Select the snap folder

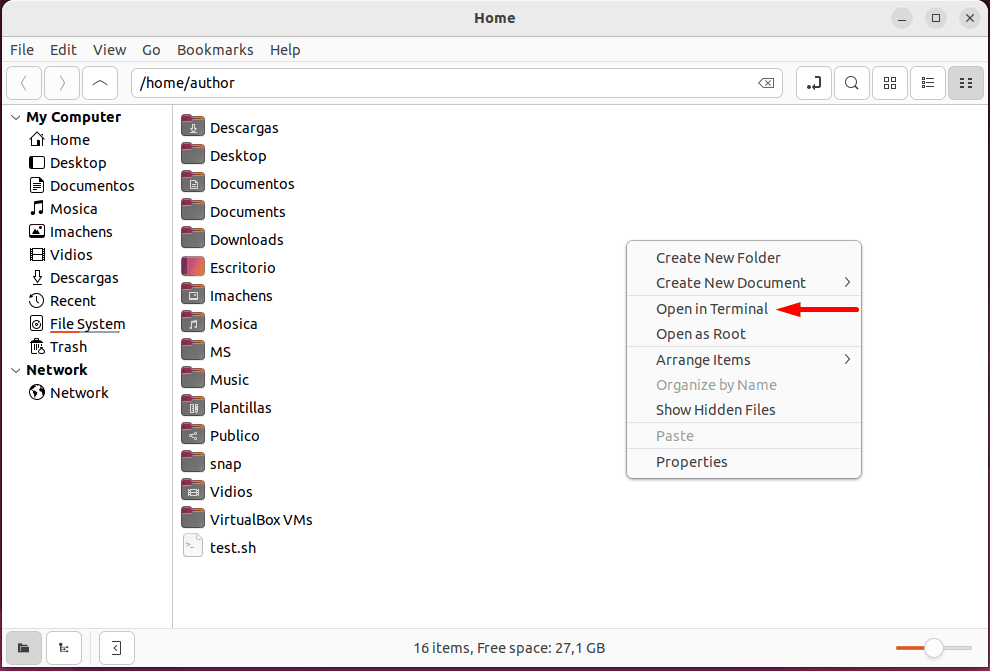tap(211, 463)
